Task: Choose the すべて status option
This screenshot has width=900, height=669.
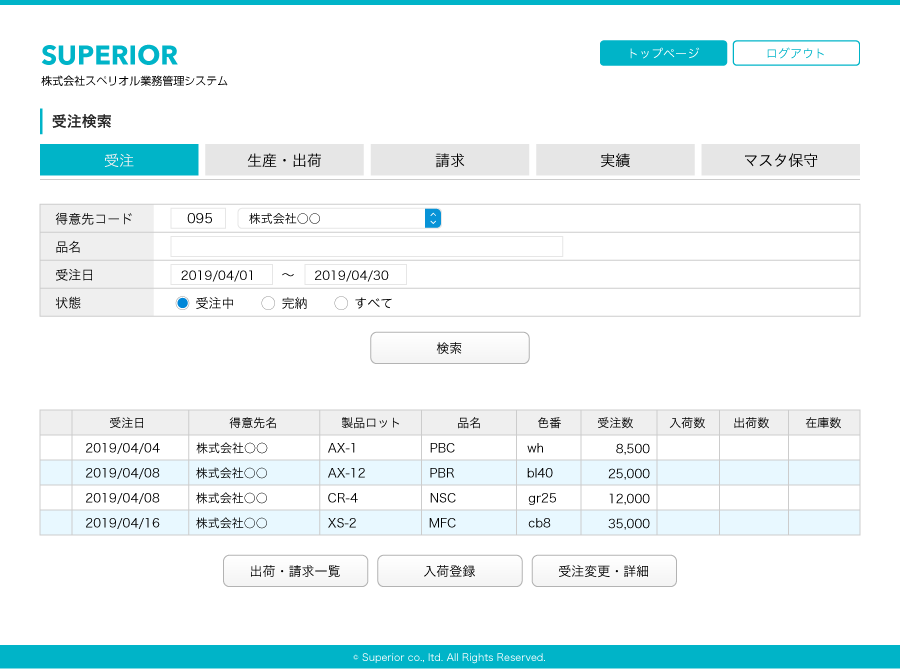Action: pyautogui.click(x=341, y=303)
